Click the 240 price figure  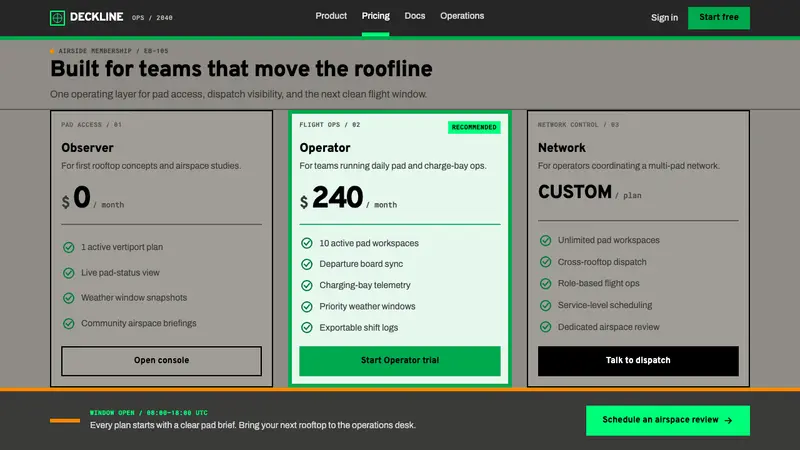(x=338, y=197)
